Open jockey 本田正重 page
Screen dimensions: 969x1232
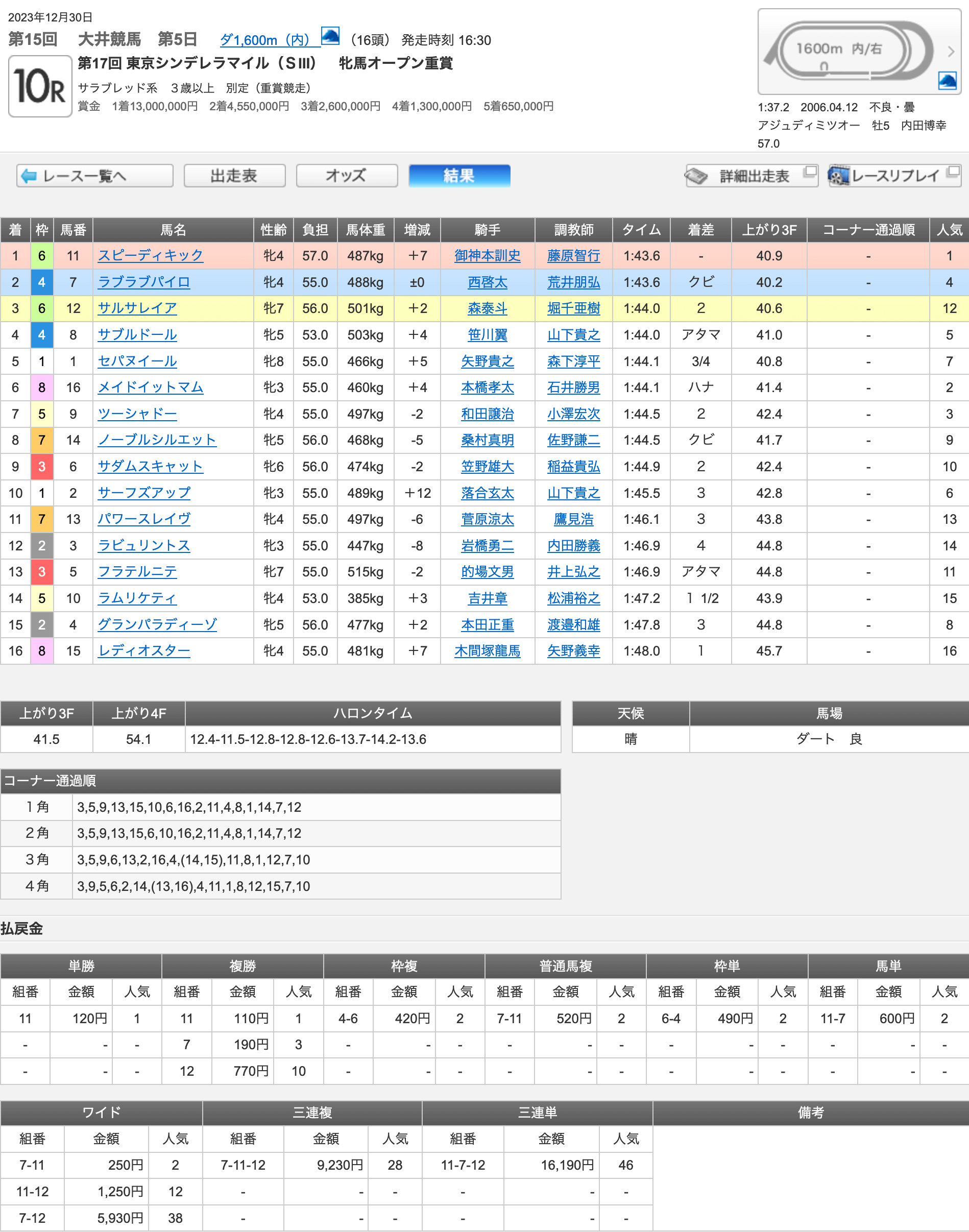point(488,624)
